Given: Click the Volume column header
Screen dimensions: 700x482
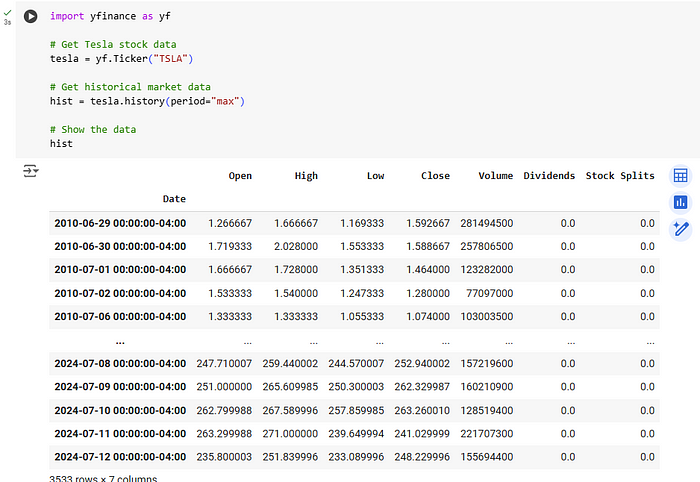Looking at the screenshot, I should (496, 176).
